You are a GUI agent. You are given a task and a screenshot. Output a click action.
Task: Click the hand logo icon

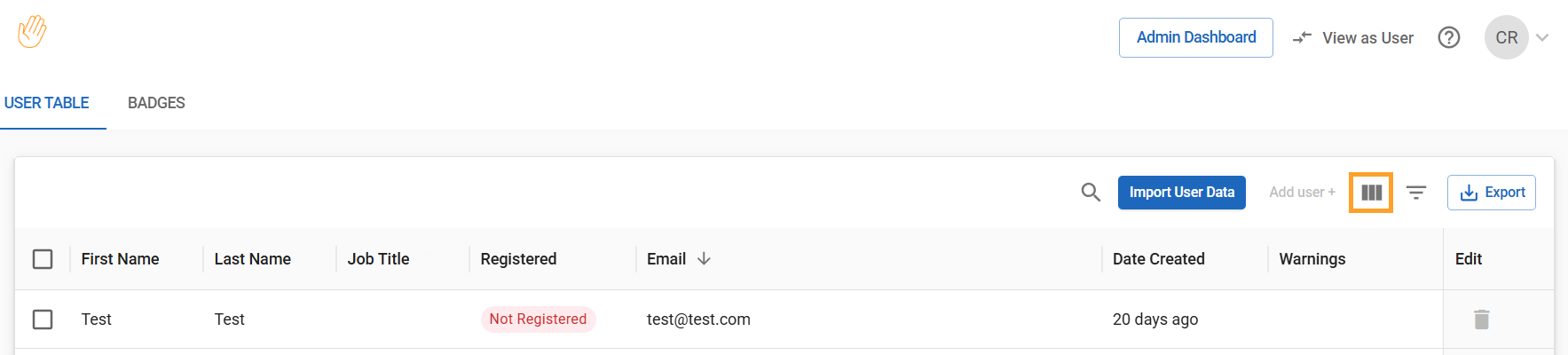32,32
